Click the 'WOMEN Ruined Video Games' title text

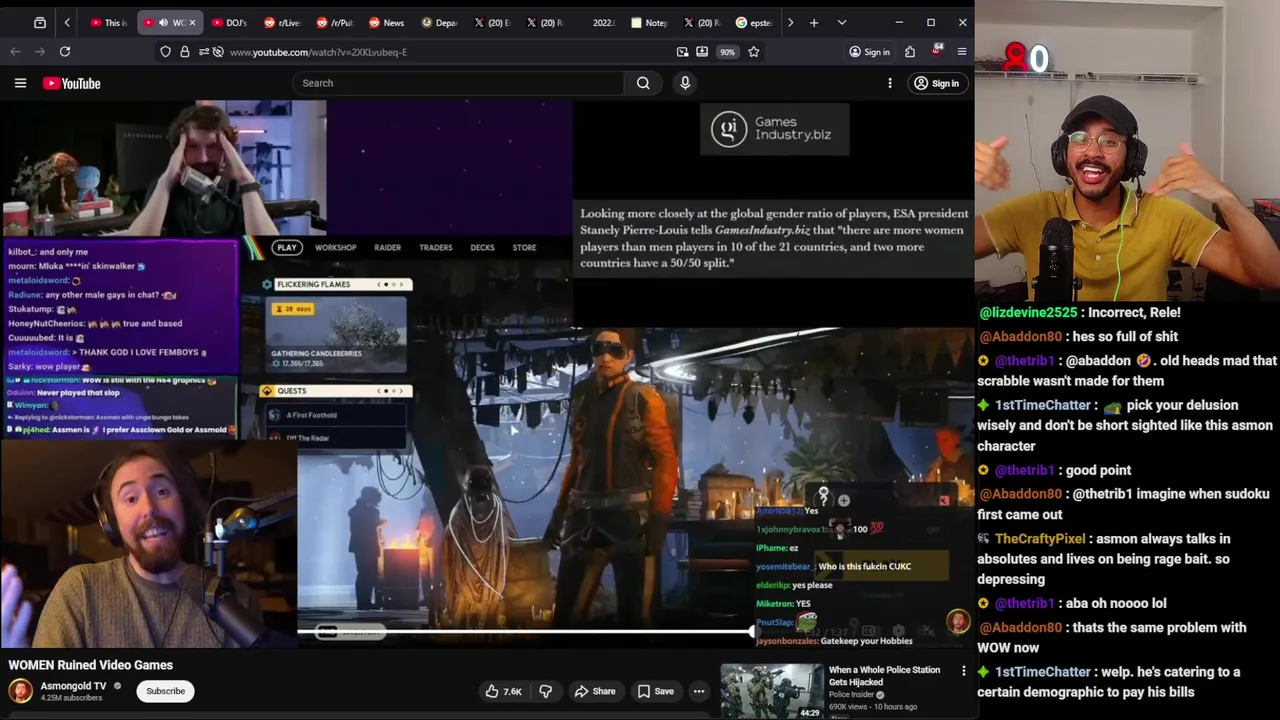click(91, 665)
